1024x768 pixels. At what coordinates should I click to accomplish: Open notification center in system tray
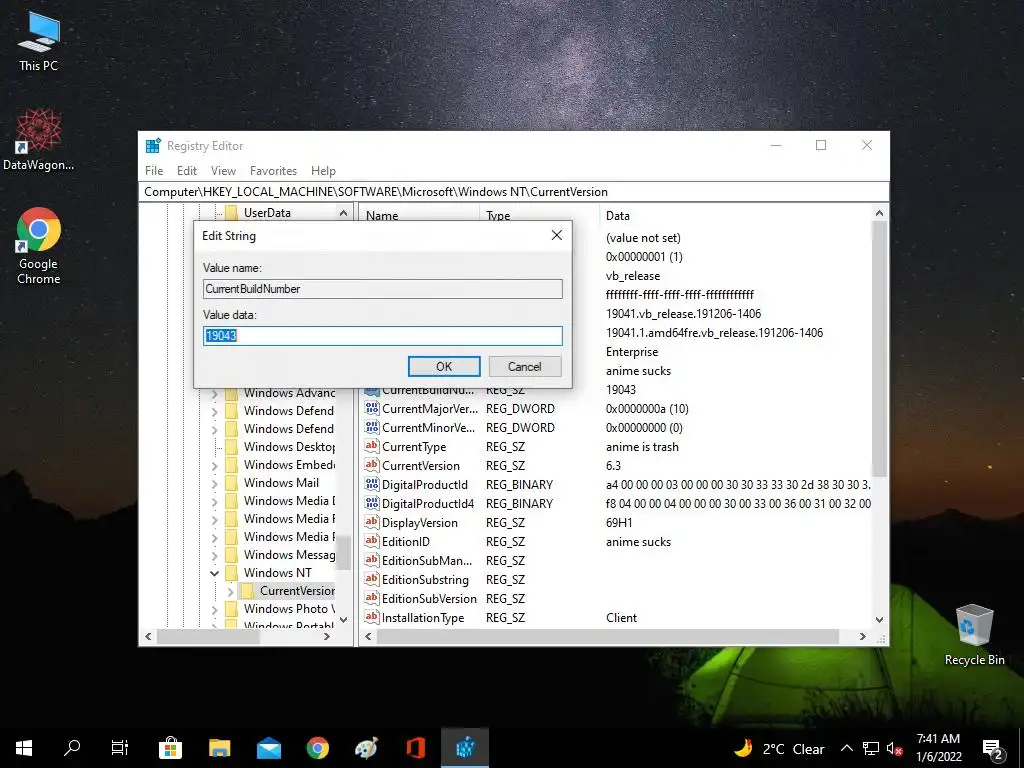(x=993, y=748)
